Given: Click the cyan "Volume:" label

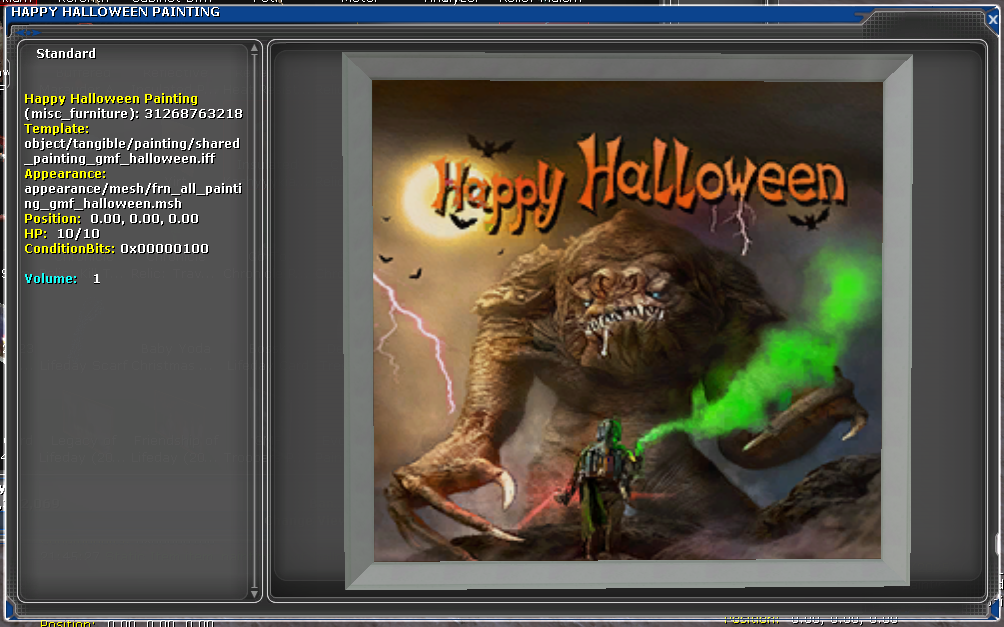Looking at the screenshot, I should [51, 279].
